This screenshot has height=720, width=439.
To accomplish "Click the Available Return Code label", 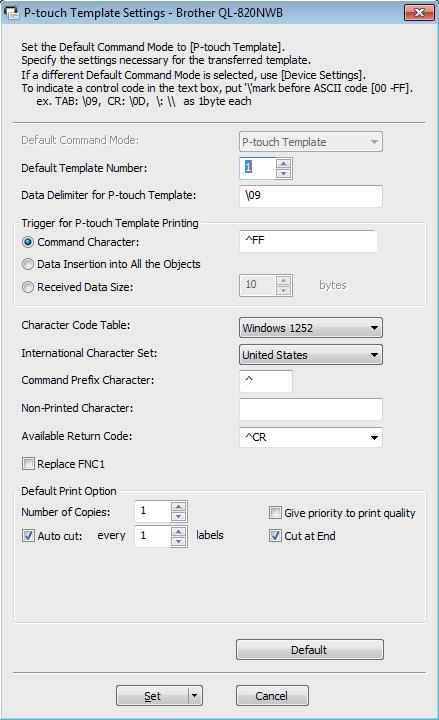I will [x=76, y=436].
